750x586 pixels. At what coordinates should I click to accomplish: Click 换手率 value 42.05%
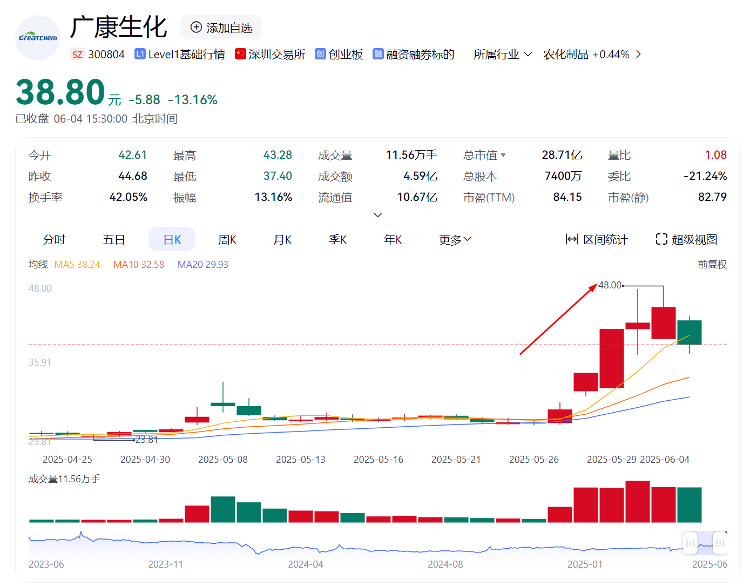coord(128,197)
